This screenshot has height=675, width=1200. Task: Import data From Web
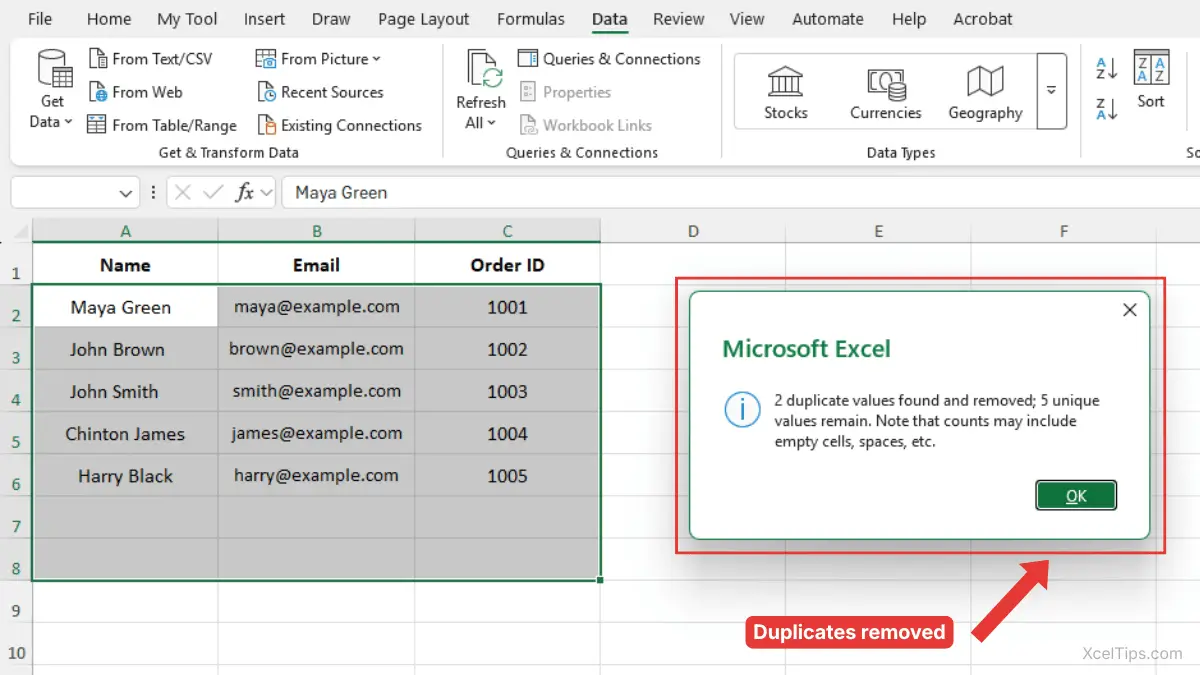point(135,92)
